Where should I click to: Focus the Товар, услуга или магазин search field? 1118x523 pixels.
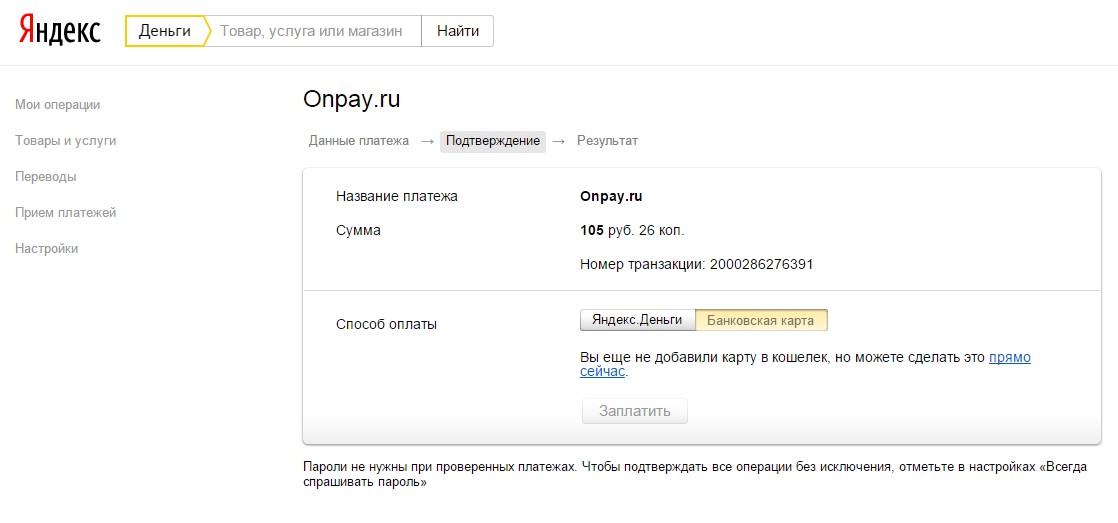pyautogui.click(x=312, y=31)
